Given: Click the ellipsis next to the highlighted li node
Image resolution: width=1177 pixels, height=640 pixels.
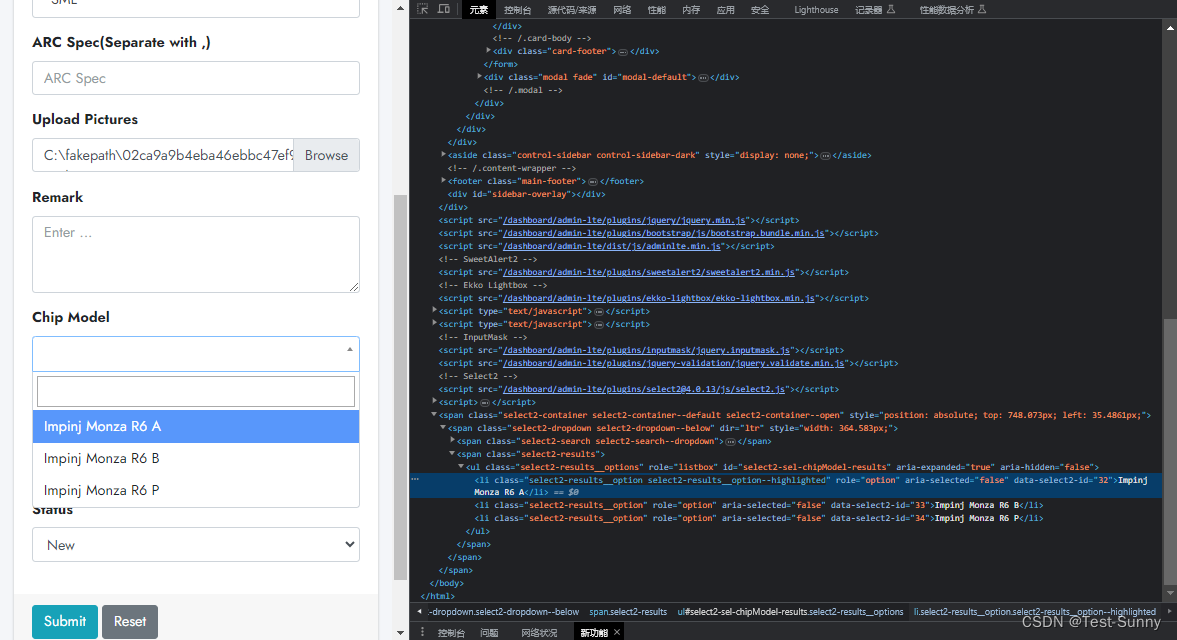Looking at the screenshot, I should [x=415, y=479].
